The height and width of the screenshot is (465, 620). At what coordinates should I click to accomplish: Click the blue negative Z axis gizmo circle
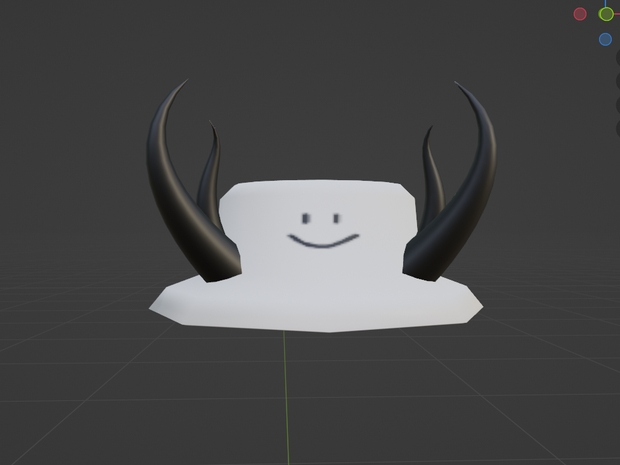605,40
